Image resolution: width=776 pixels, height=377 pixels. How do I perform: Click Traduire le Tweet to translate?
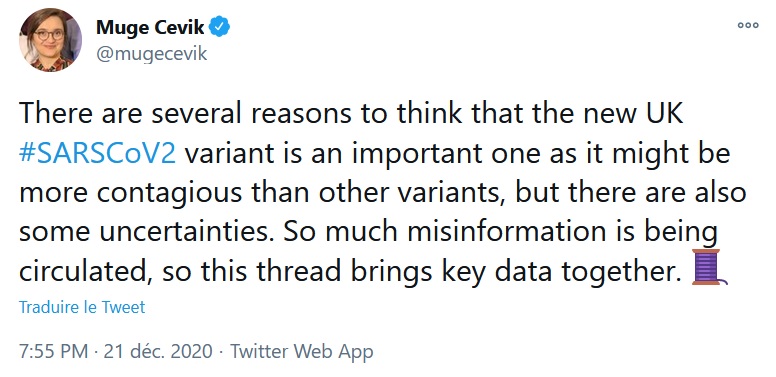82,307
